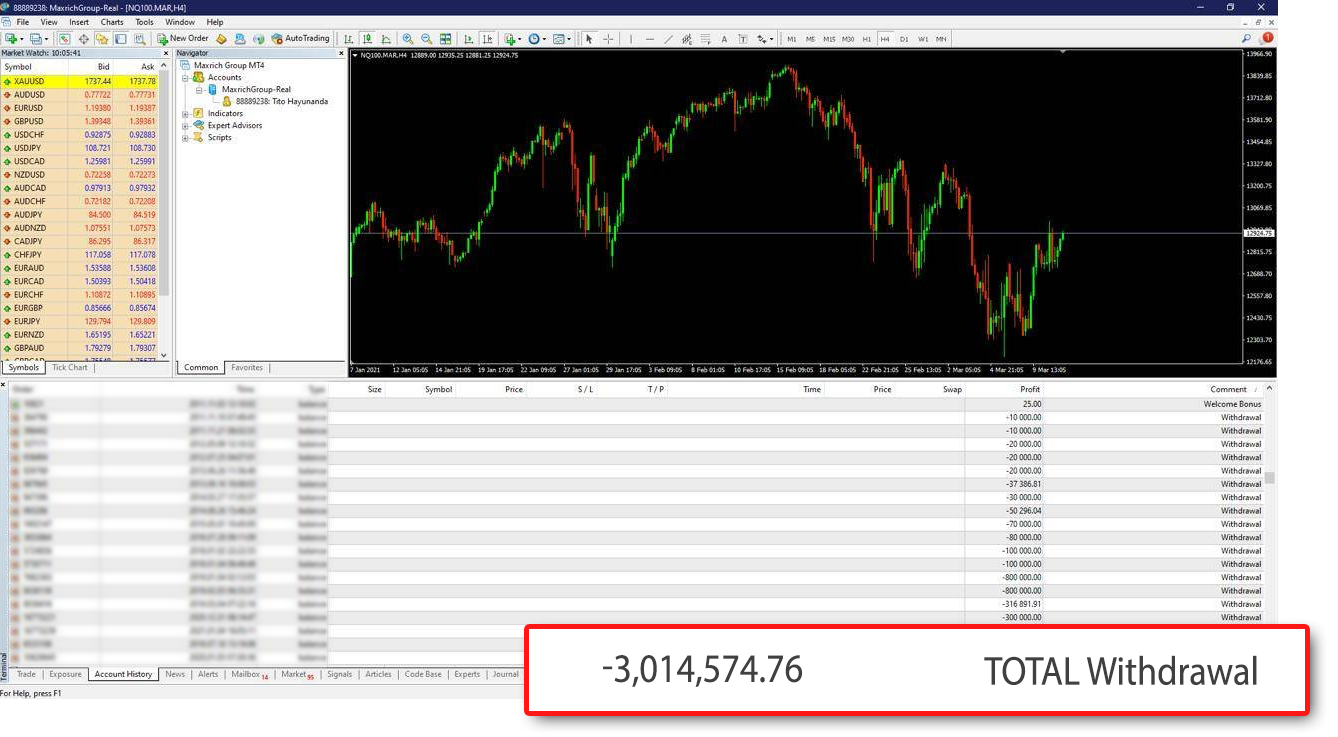Expand the Indicators tree node
Image resolution: width=1338 pixels, height=737 pixels.
click(185, 114)
